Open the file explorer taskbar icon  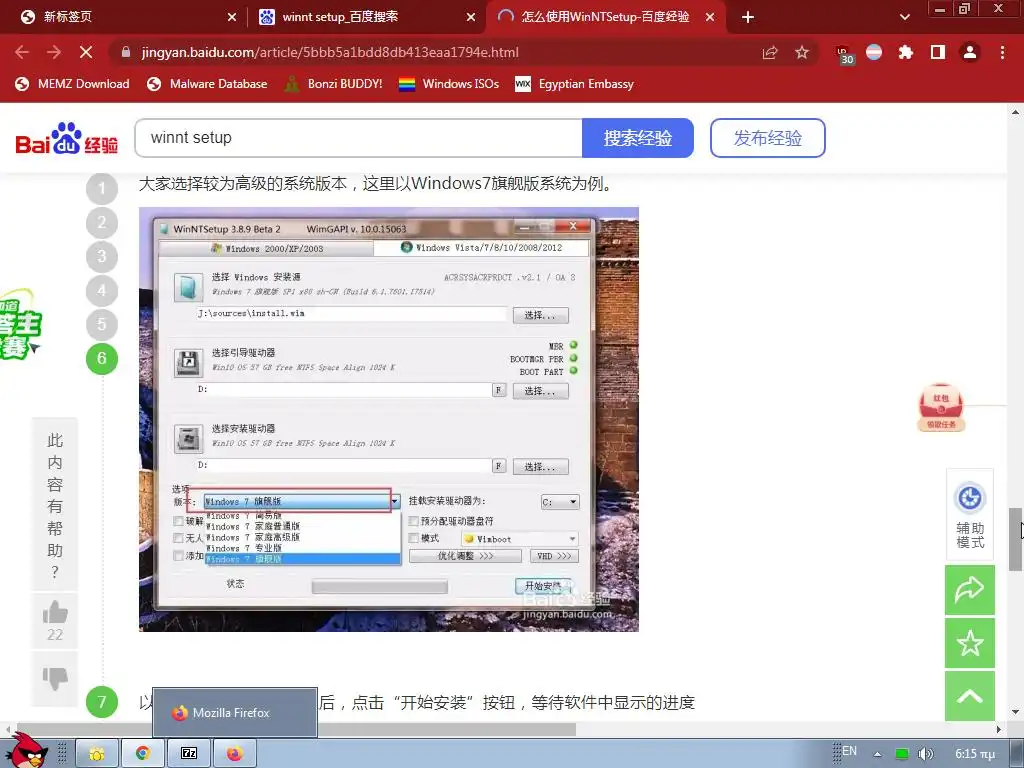[97, 753]
